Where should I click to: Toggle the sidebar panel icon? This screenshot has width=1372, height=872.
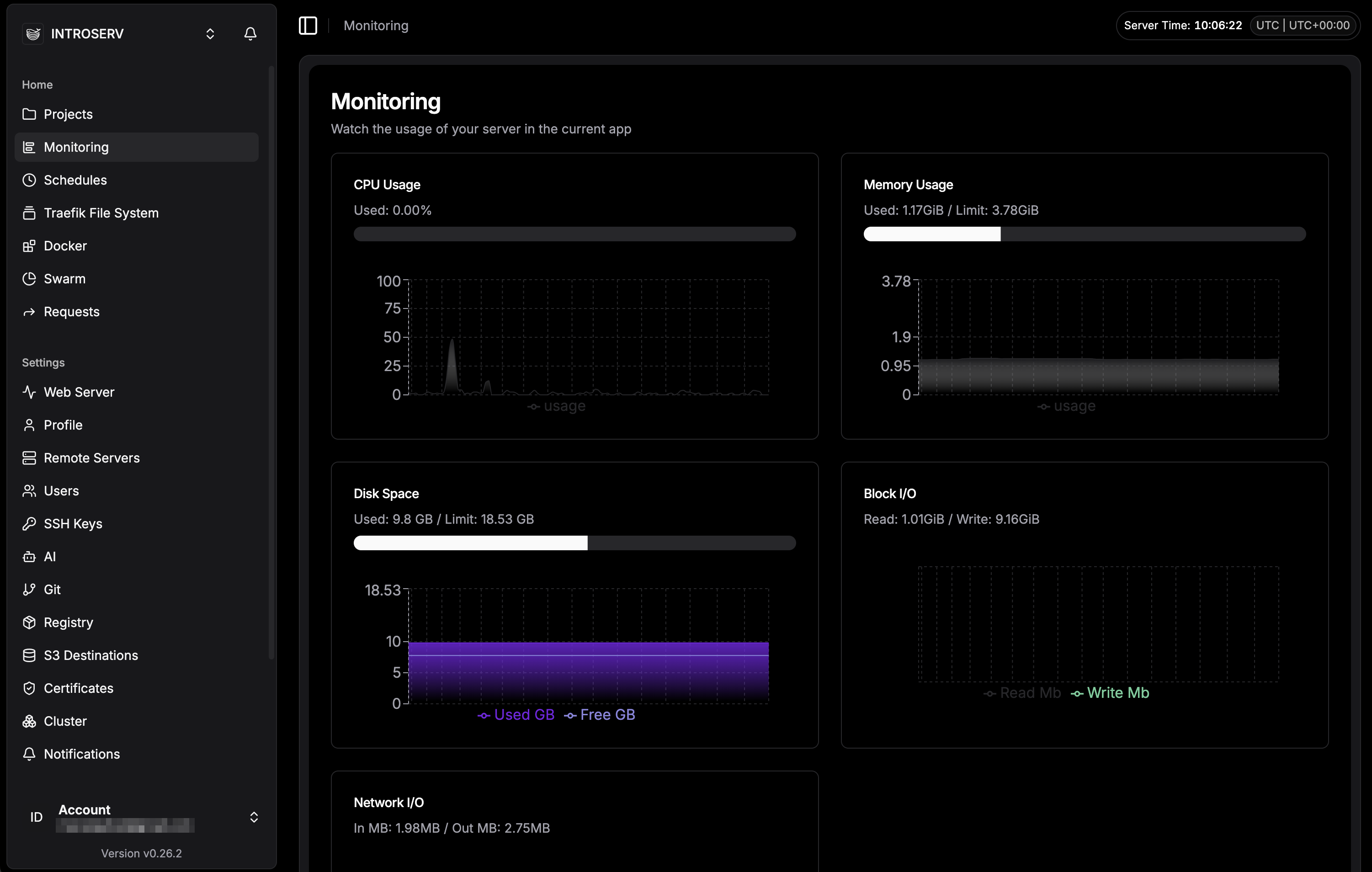(308, 26)
